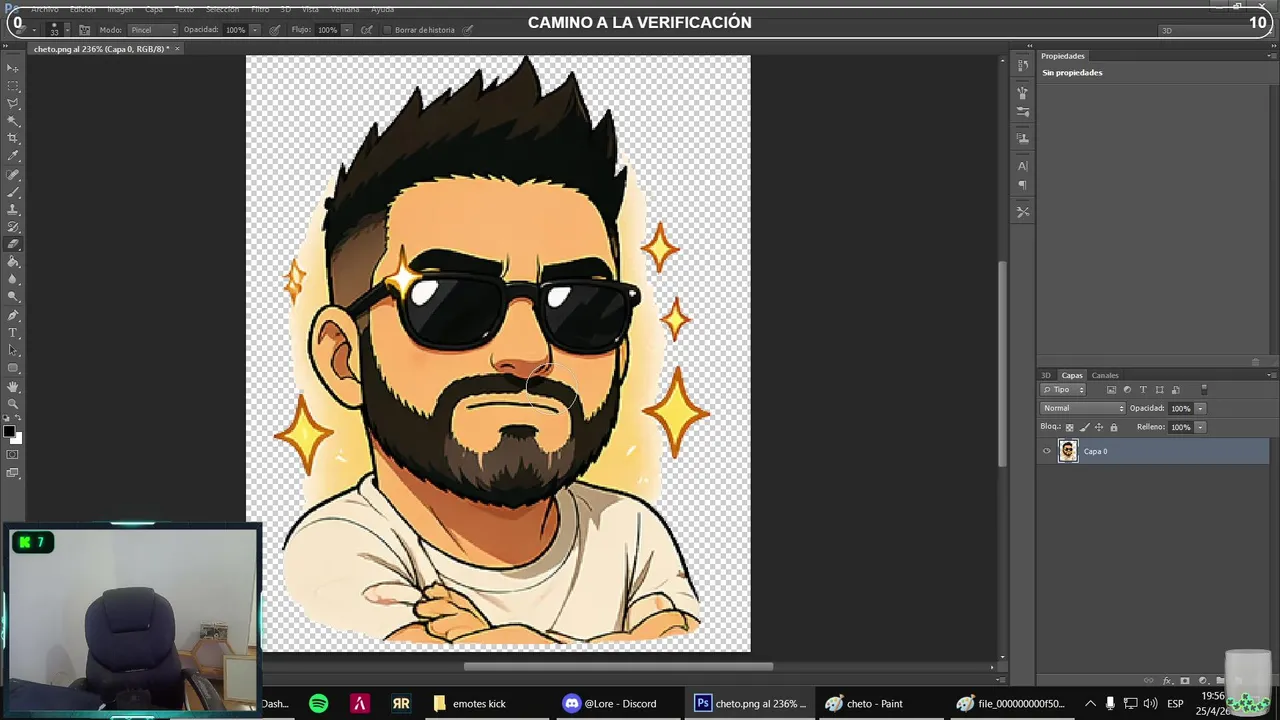Open Opacidad dropdown in options bar
The width and height of the screenshot is (1280, 720).
pos(255,30)
